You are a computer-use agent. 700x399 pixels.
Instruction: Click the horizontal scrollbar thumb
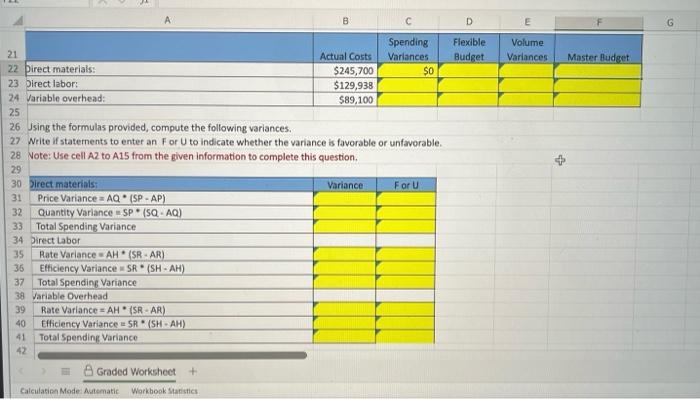pyautogui.click(x=172, y=355)
